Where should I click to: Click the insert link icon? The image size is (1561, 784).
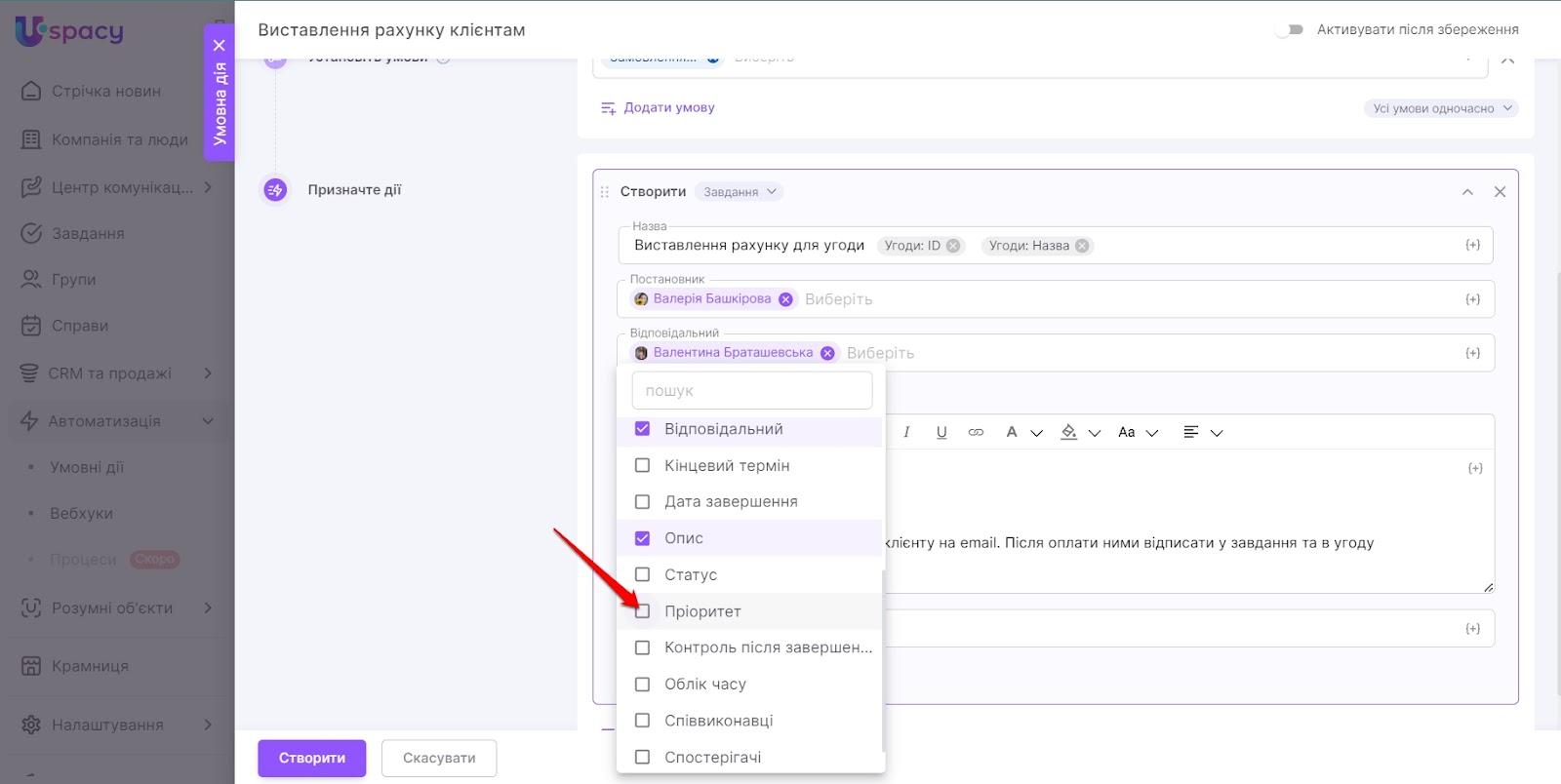pyautogui.click(x=976, y=432)
